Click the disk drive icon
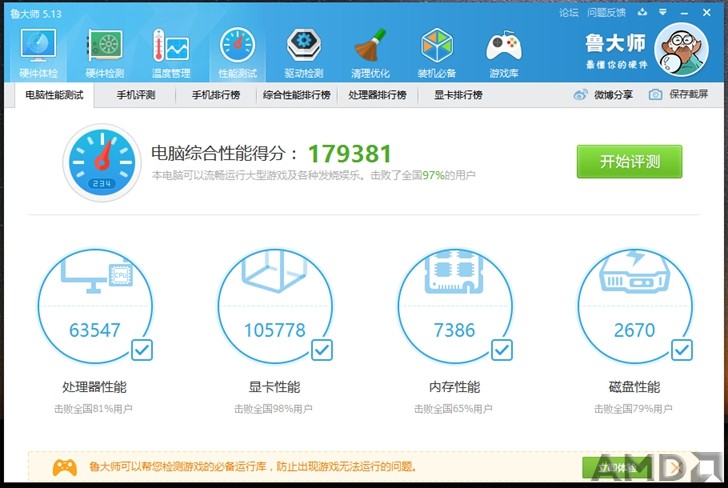The width and height of the screenshot is (728, 488). click(x=635, y=273)
